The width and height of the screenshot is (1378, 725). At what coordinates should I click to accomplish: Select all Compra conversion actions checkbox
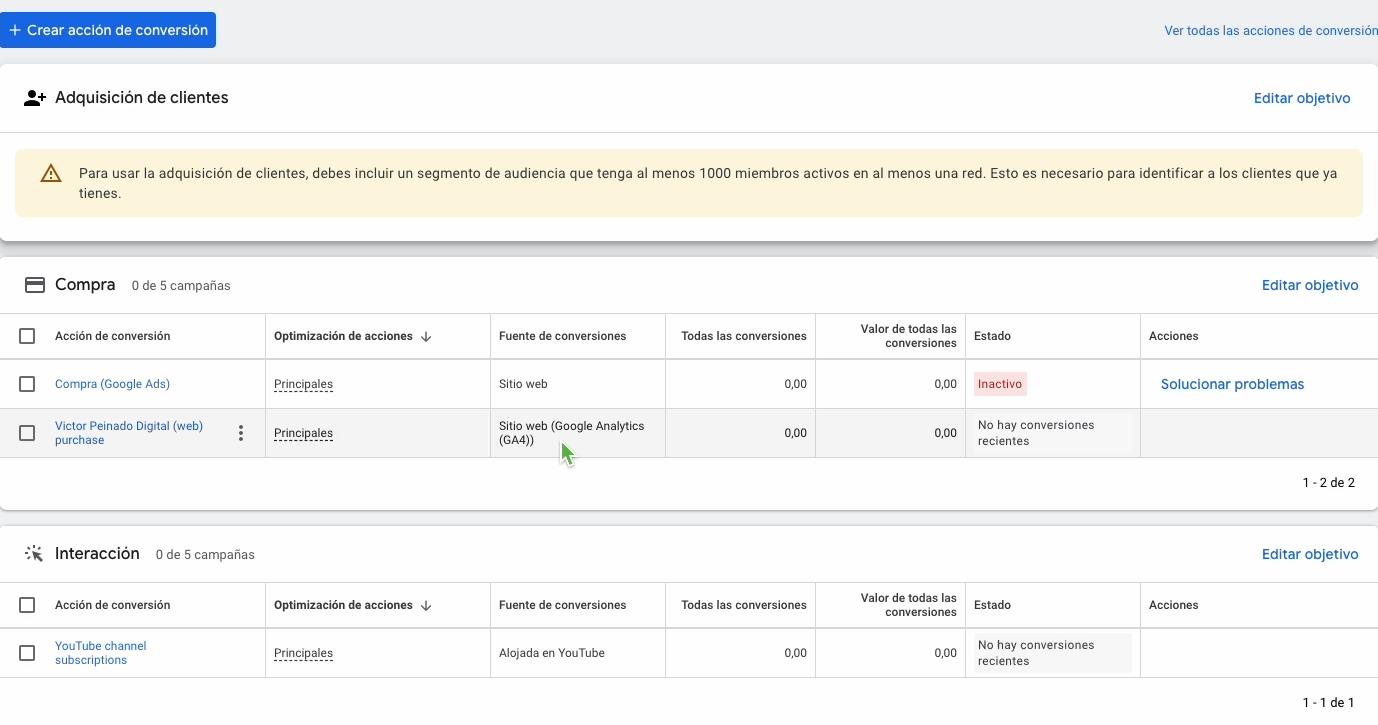click(x=27, y=336)
